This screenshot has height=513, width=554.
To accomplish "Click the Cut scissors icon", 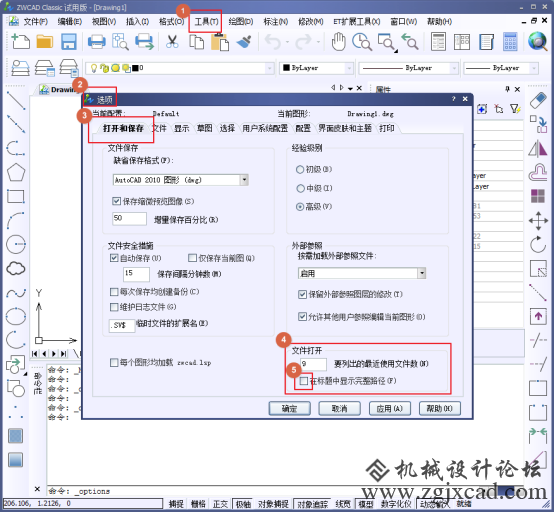I will pos(172,41).
